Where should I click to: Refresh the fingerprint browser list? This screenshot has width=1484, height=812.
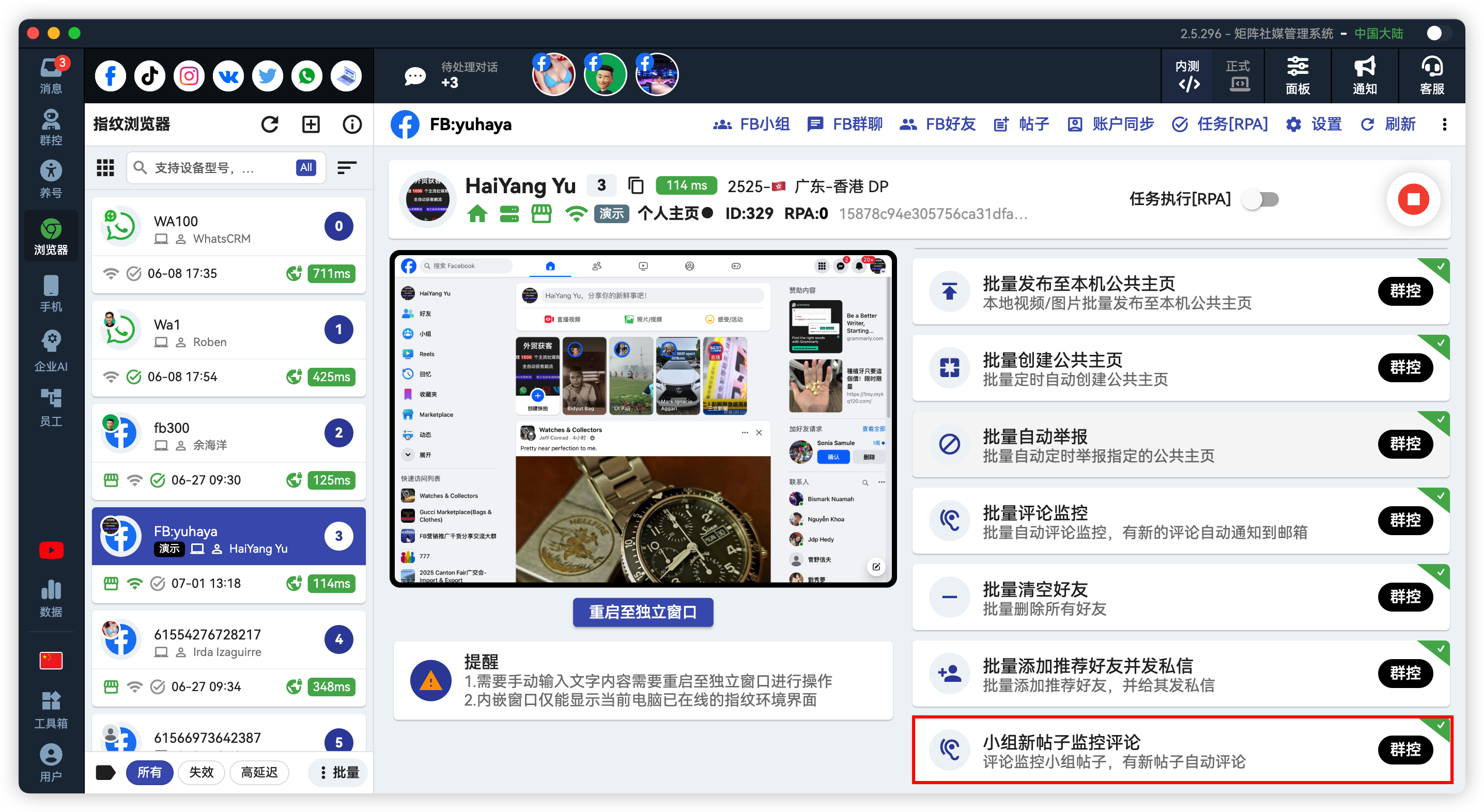coord(270,124)
